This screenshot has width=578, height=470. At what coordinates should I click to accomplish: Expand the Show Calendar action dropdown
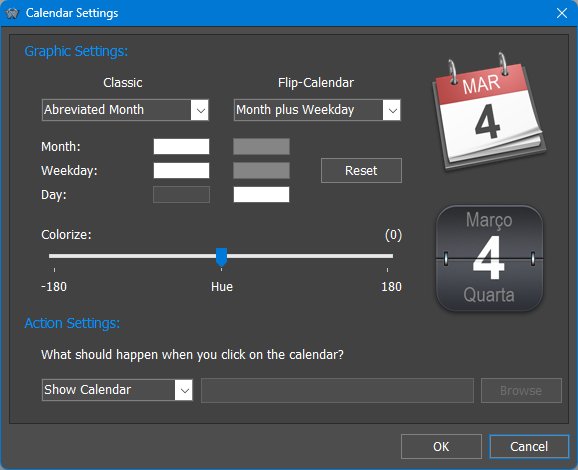pos(184,390)
